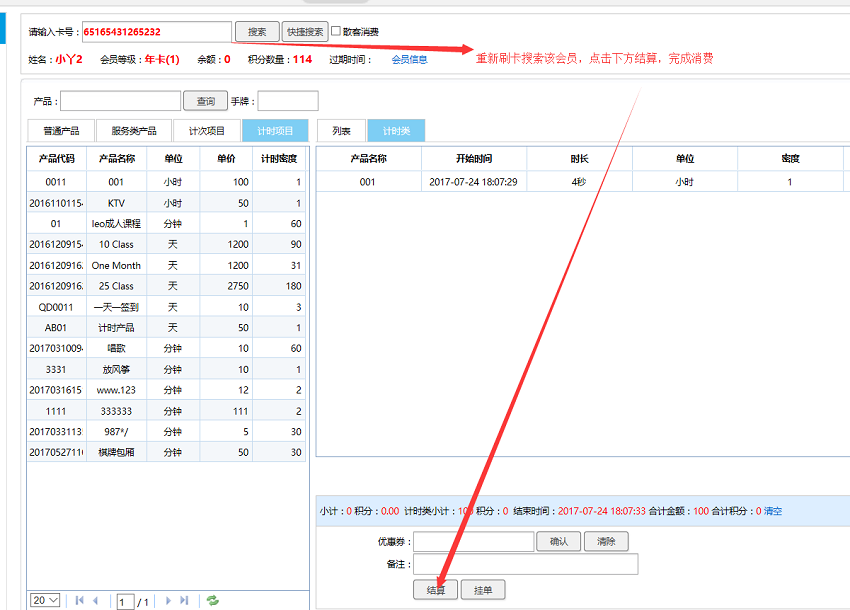
Task: Click the 清空 link in the summary bar
Action: [773, 511]
